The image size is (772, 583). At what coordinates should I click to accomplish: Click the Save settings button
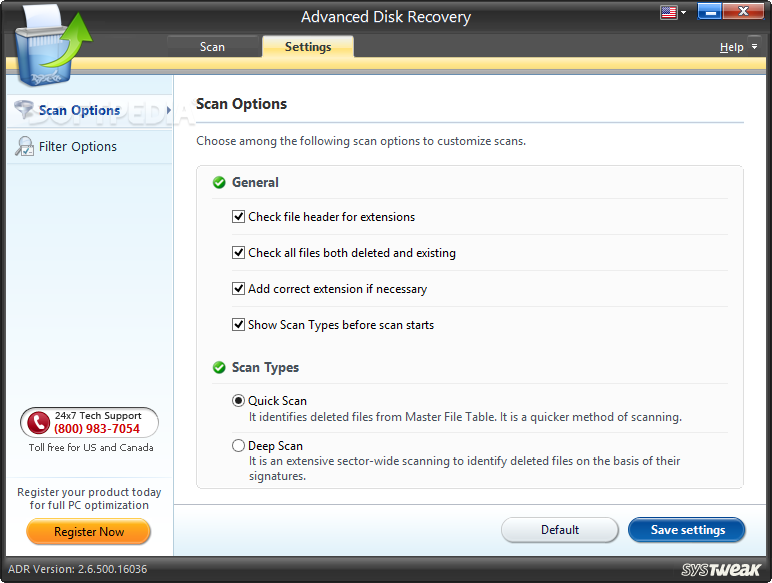pyautogui.click(x=687, y=530)
